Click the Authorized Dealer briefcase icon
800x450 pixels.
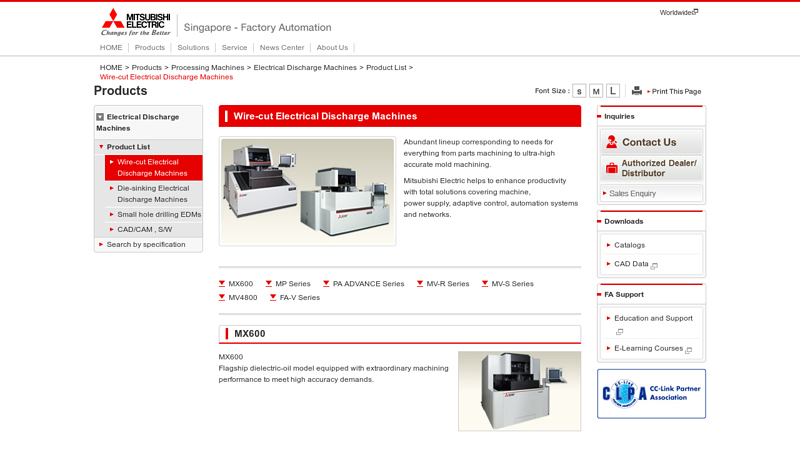point(611,168)
